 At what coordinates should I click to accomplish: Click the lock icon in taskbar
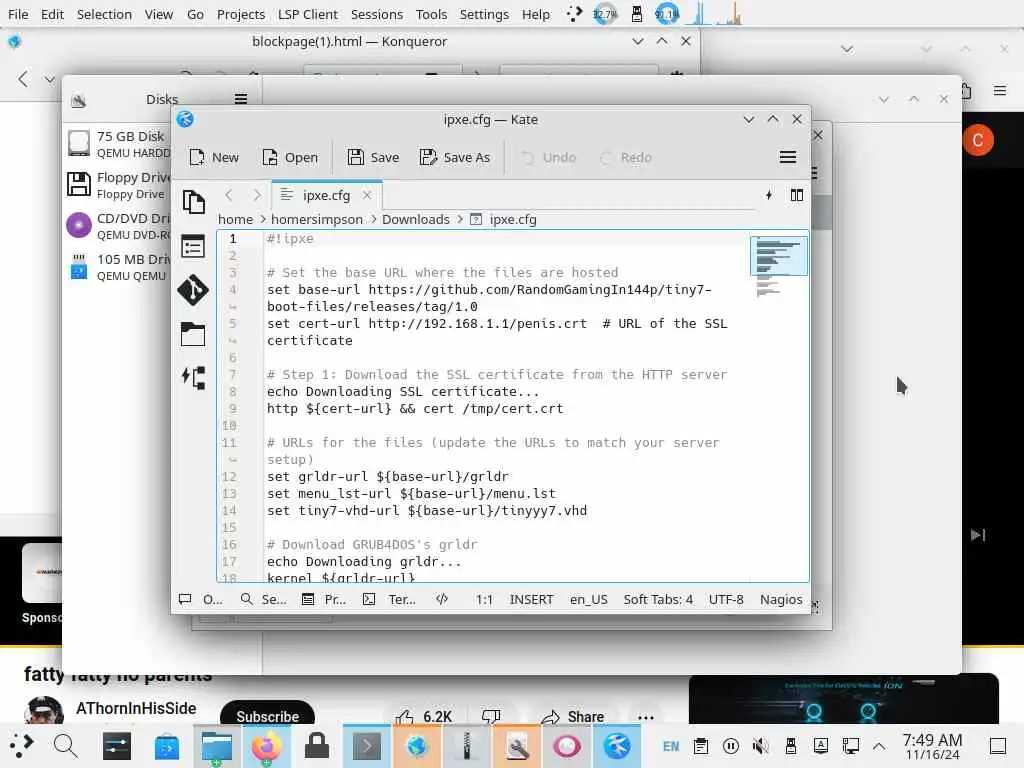tap(317, 746)
